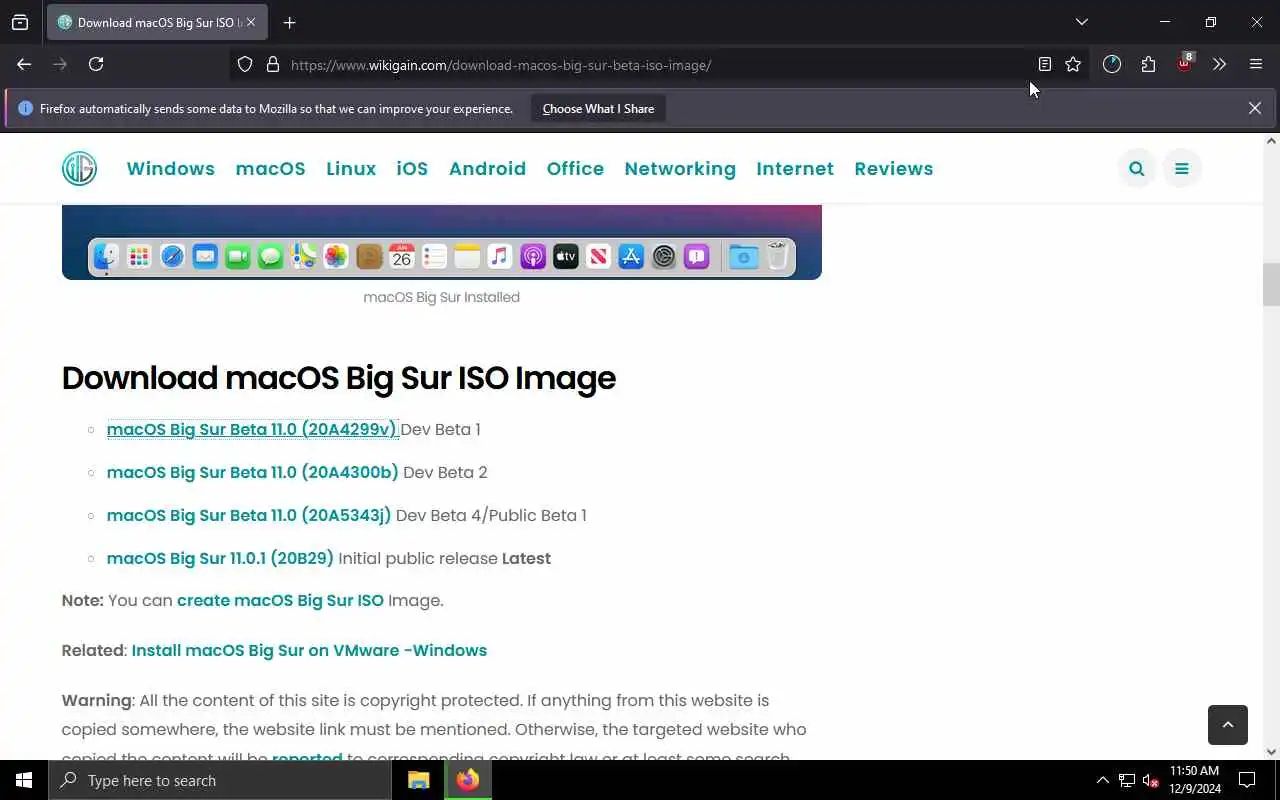The height and width of the screenshot is (800, 1280).
Task: Click the uBlock Origin extension icon
Action: click(1185, 64)
